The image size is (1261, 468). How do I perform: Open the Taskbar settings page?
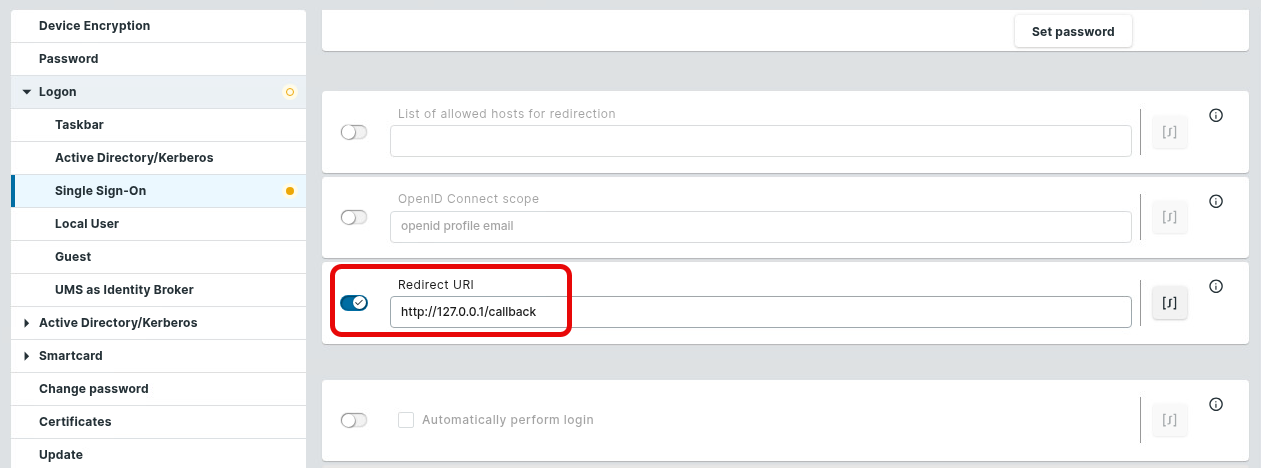80,125
